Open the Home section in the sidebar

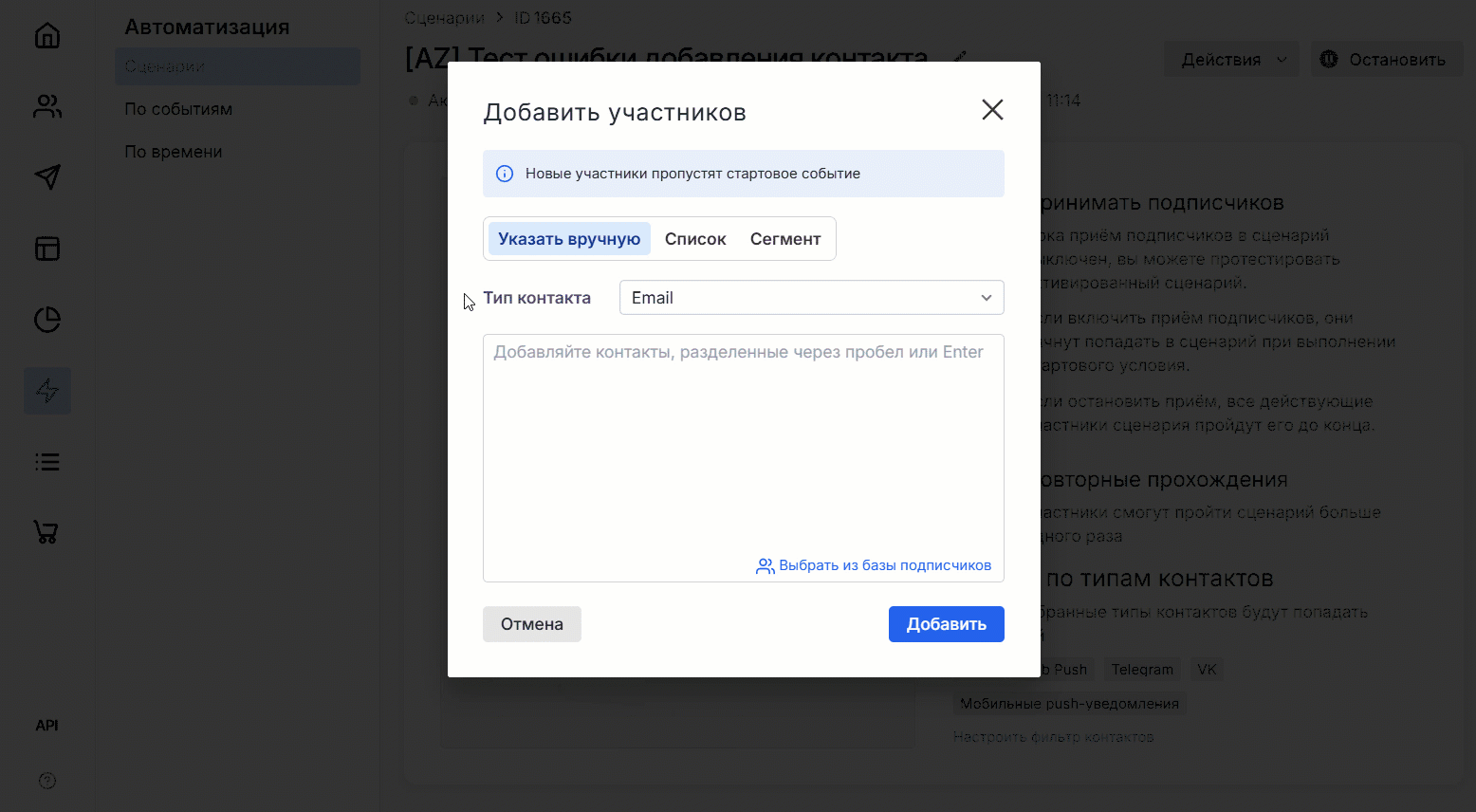[x=46, y=35]
